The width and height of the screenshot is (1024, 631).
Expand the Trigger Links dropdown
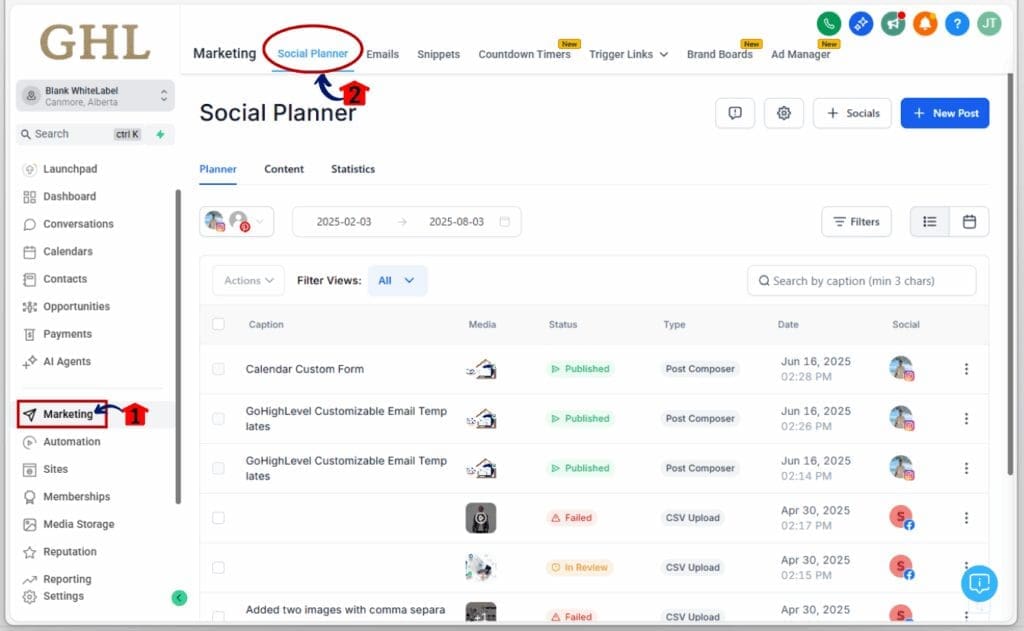(x=628, y=54)
